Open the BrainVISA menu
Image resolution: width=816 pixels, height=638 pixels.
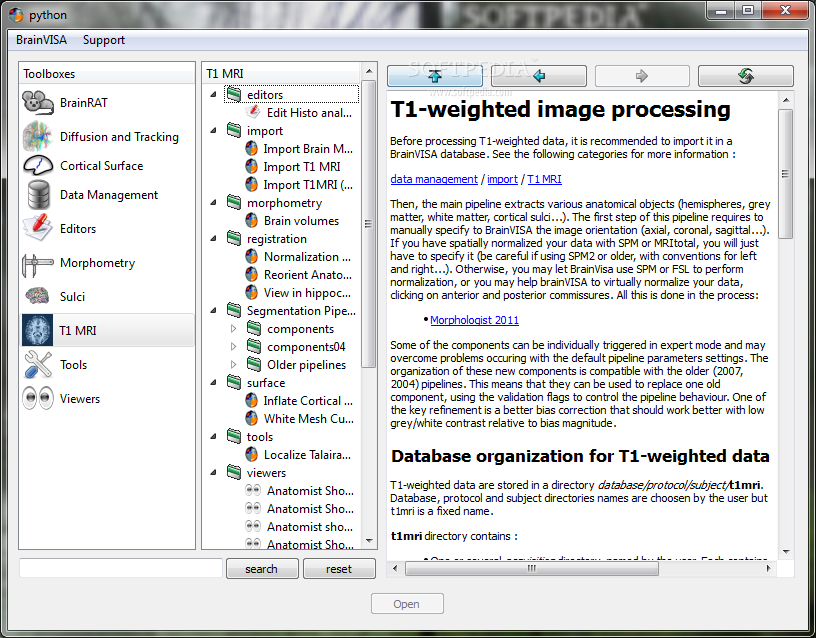click(41, 40)
